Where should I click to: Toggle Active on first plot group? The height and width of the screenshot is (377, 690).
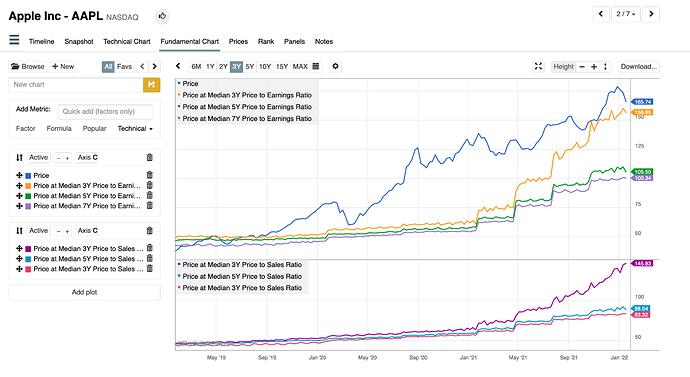[39, 157]
